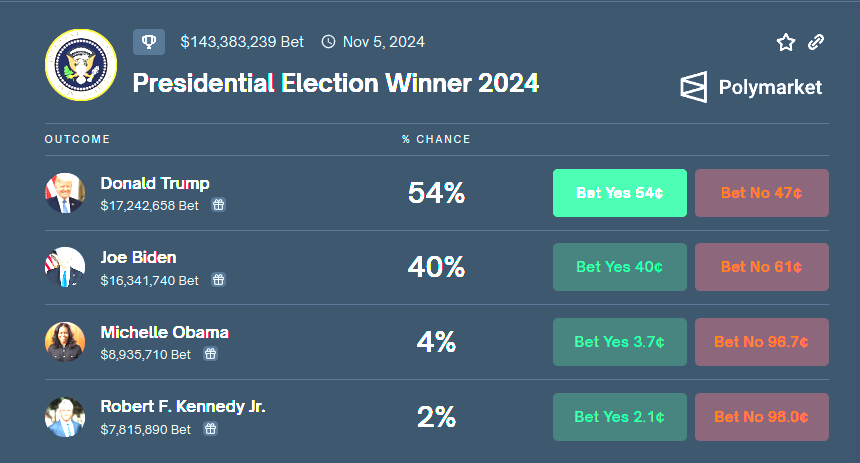Open the Polymarket logo link
Screen dimensions: 860x463
coord(751,87)
